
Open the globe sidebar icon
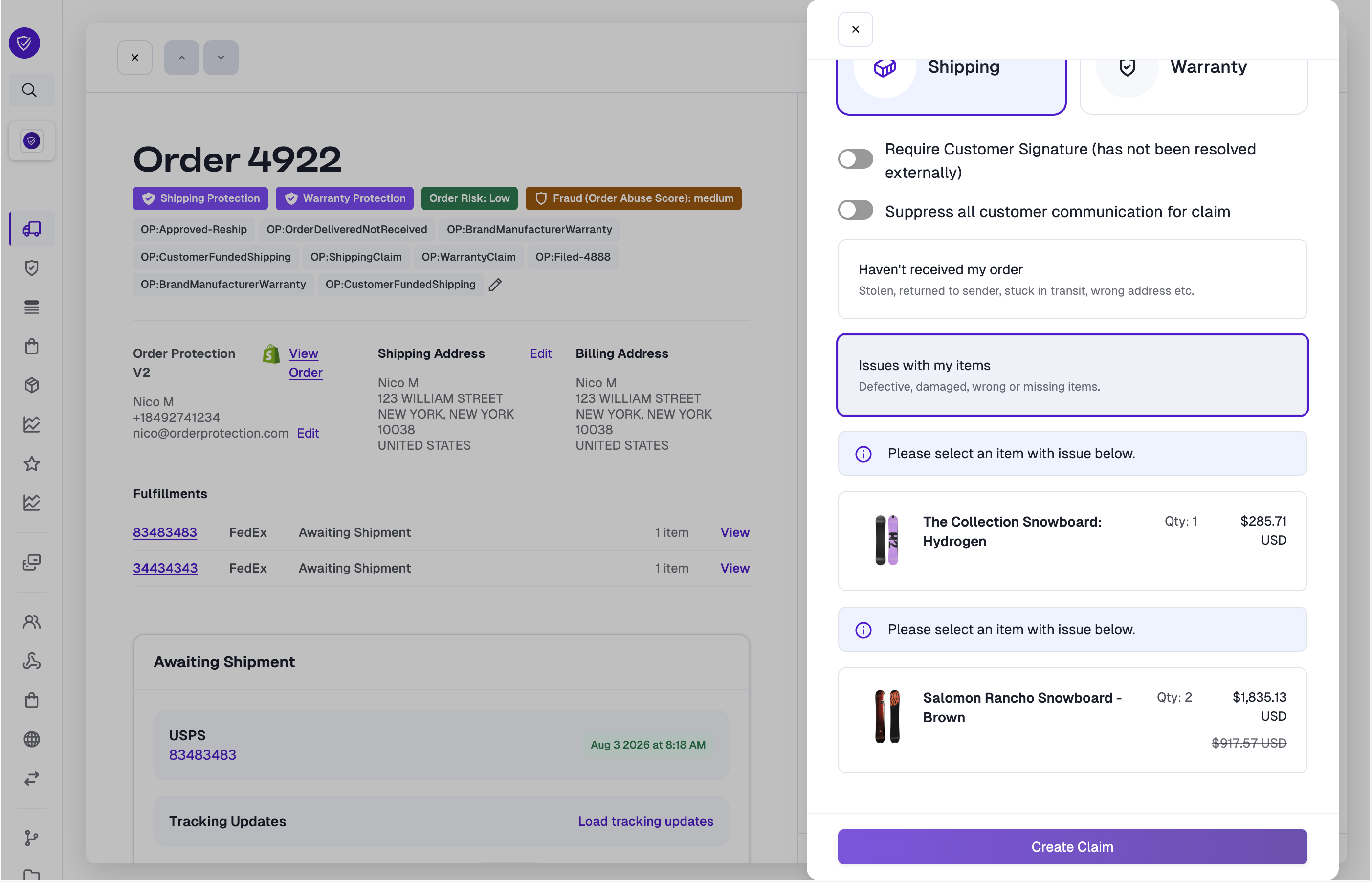point(31,739)
